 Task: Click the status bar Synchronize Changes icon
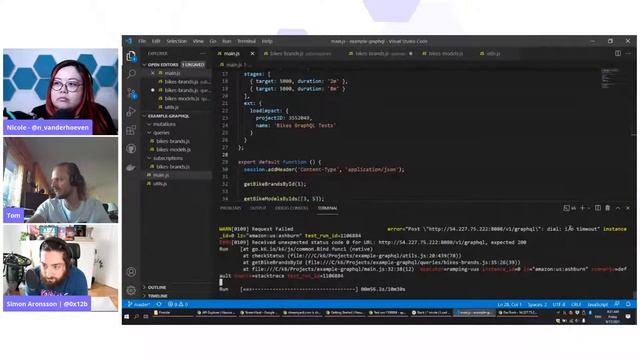(159, 304)
